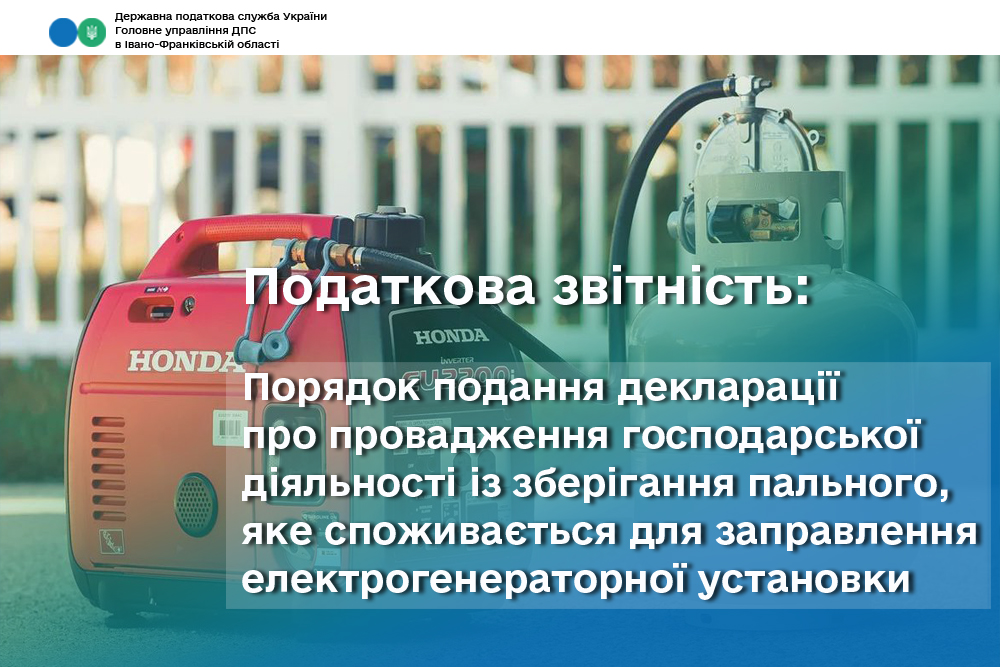Select the text 'в Івано-Франківській області'

click(197, 45)
